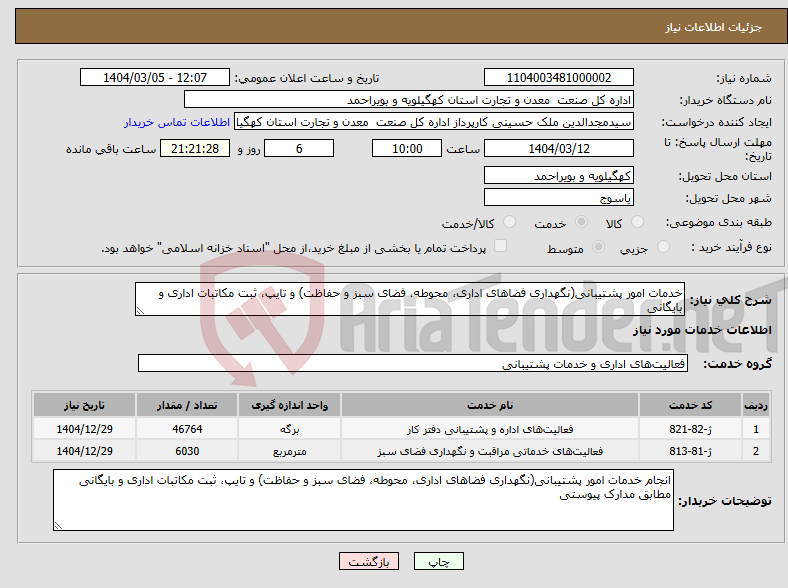This screenshot has width=788, height=588.
Task: Click the گروه خدمت field
Action: [413, 363]
